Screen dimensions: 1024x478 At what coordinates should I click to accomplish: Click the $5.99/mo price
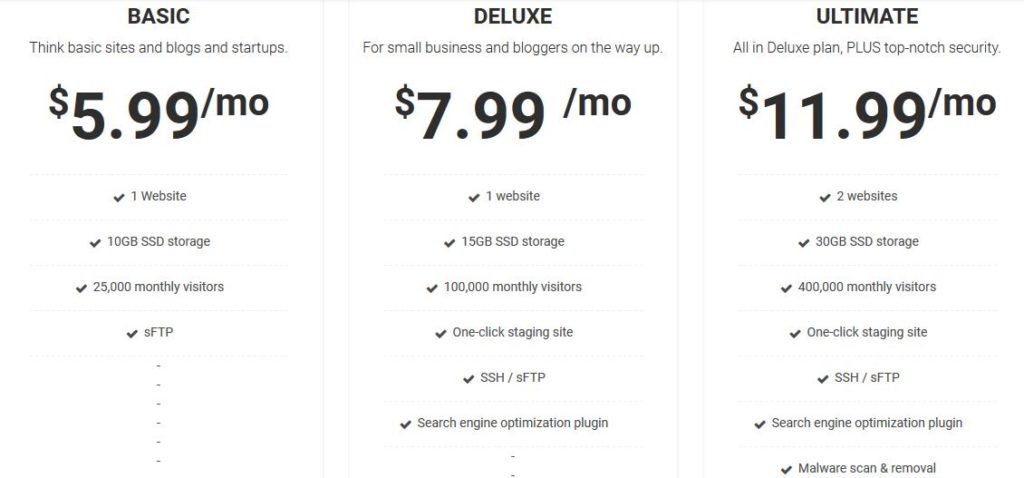click(x=159, y=113)
